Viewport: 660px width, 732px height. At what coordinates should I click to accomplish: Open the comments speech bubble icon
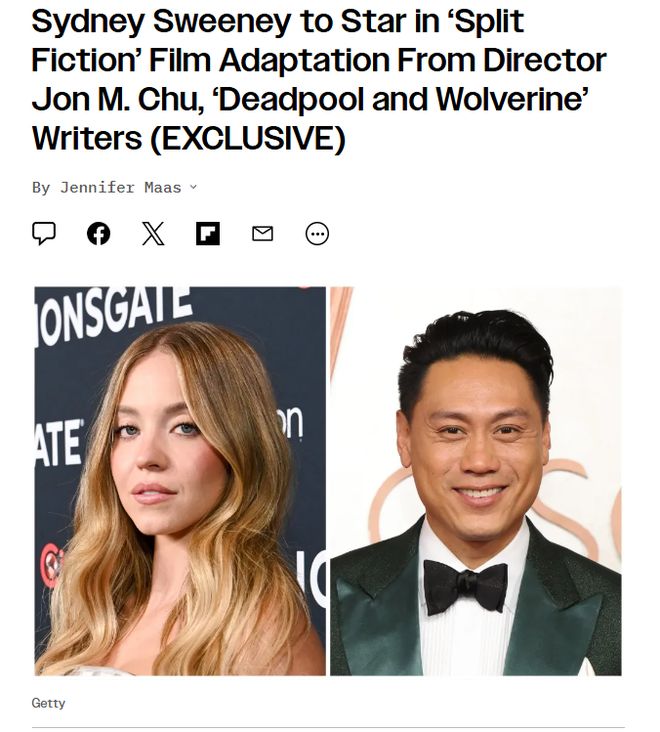[x=44, y=233]
